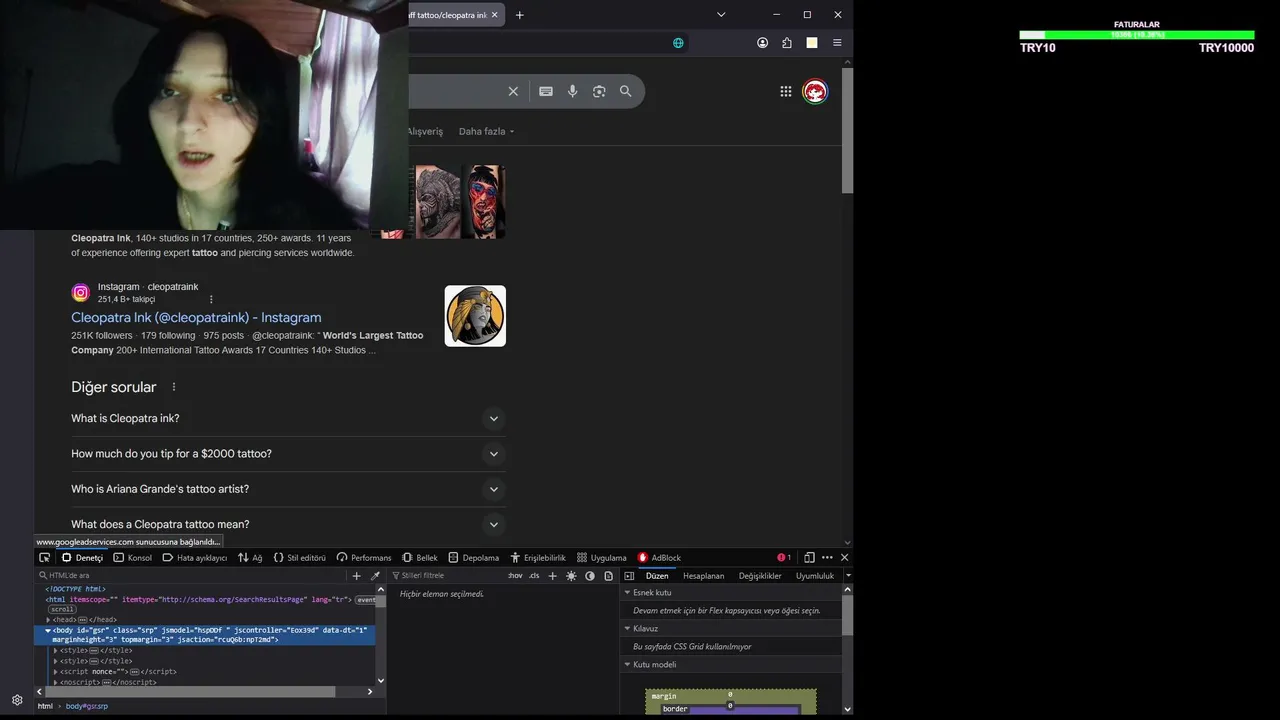The width and height of the screenshot is (1280, 720).
Task: Toggle the .hov pseudo-class panel
Action: click(x=515, y=576)
